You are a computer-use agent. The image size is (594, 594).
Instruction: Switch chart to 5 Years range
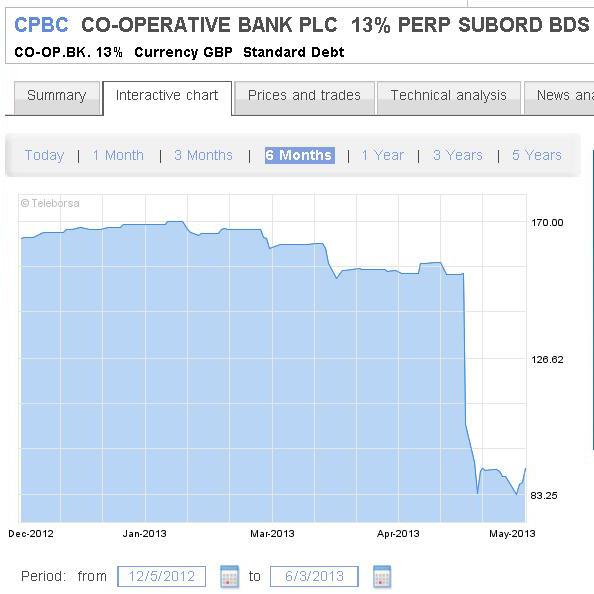pos(537,155)
